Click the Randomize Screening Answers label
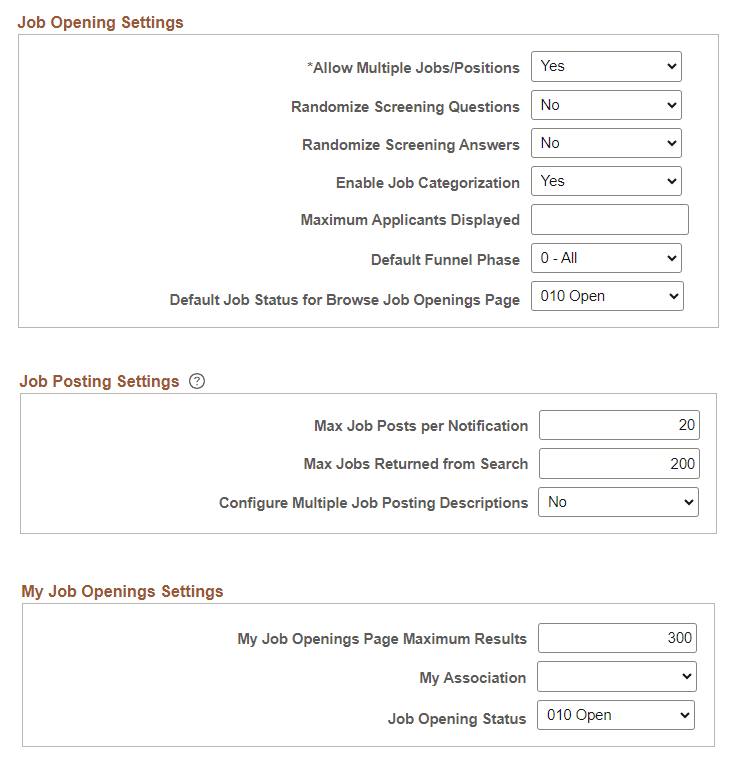Viewport: 737px width, 768px height. click(411, 145)
